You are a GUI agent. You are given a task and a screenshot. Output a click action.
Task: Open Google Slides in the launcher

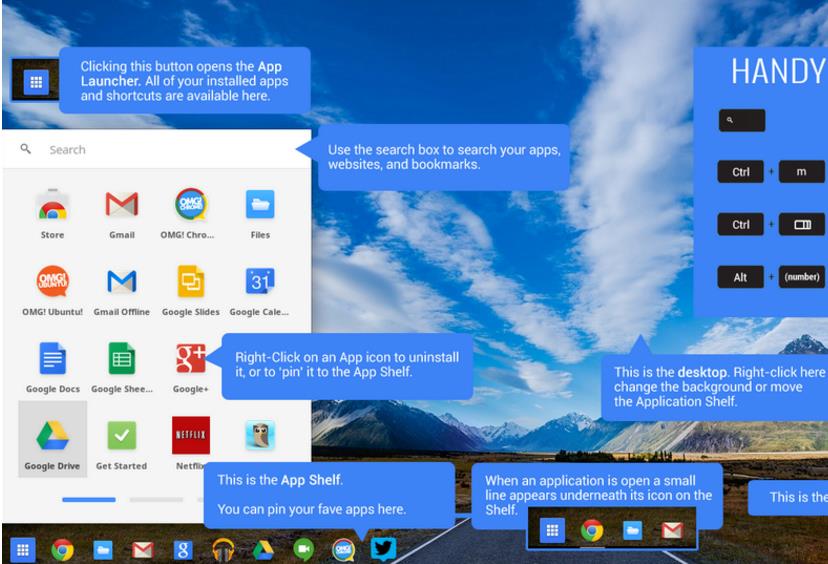pos(190,283)
